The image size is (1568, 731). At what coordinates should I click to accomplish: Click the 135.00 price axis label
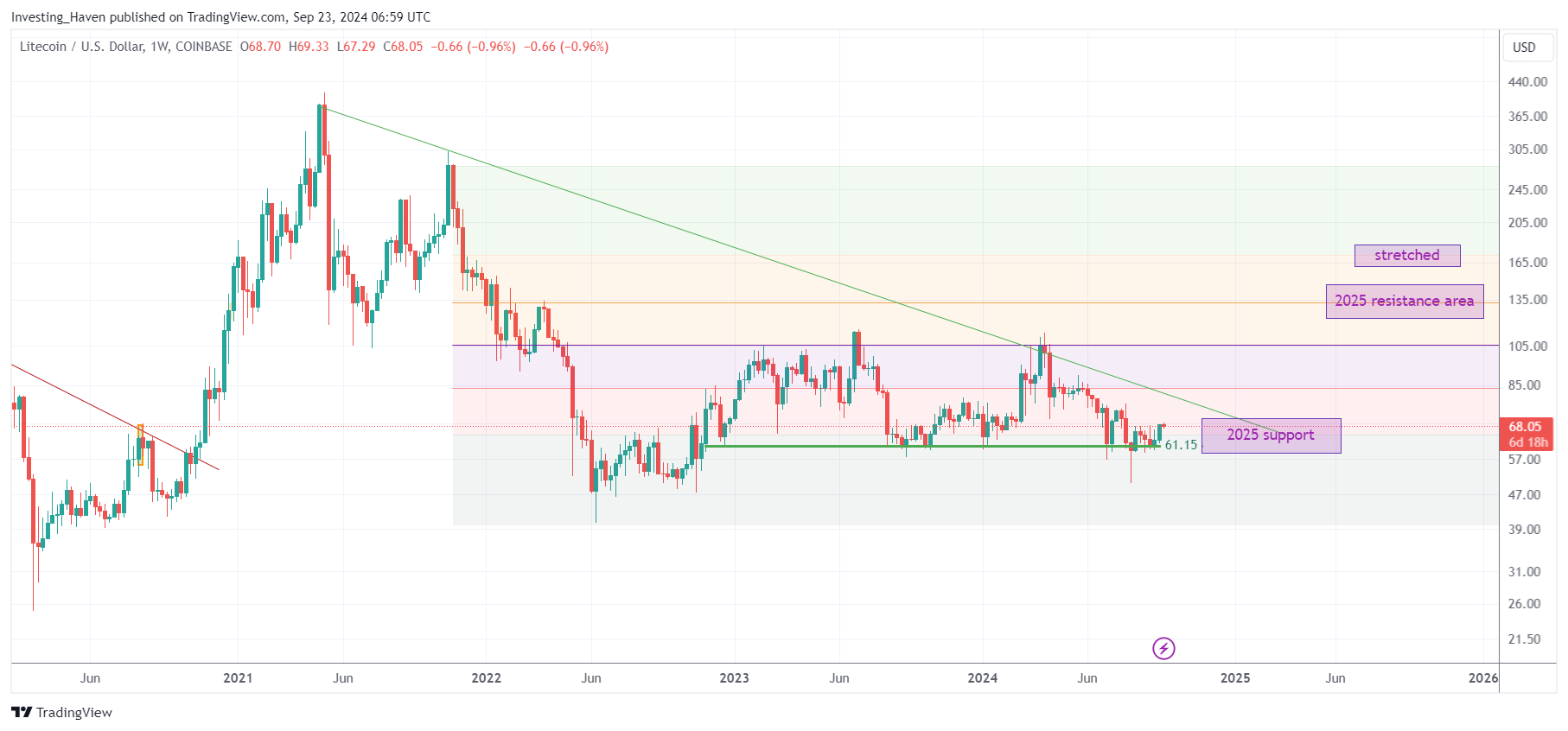(1527, 300)
